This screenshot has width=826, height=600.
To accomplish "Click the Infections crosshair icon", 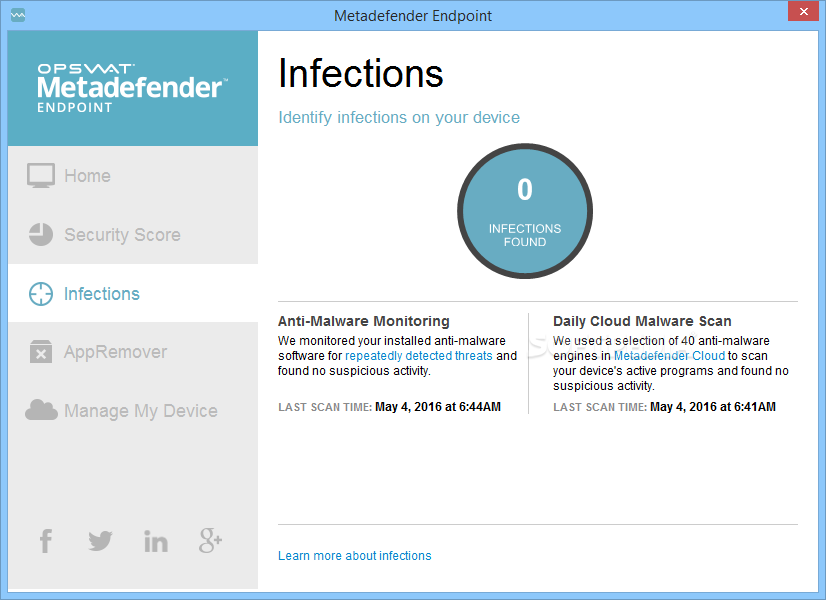I will (x=41, y=293).
